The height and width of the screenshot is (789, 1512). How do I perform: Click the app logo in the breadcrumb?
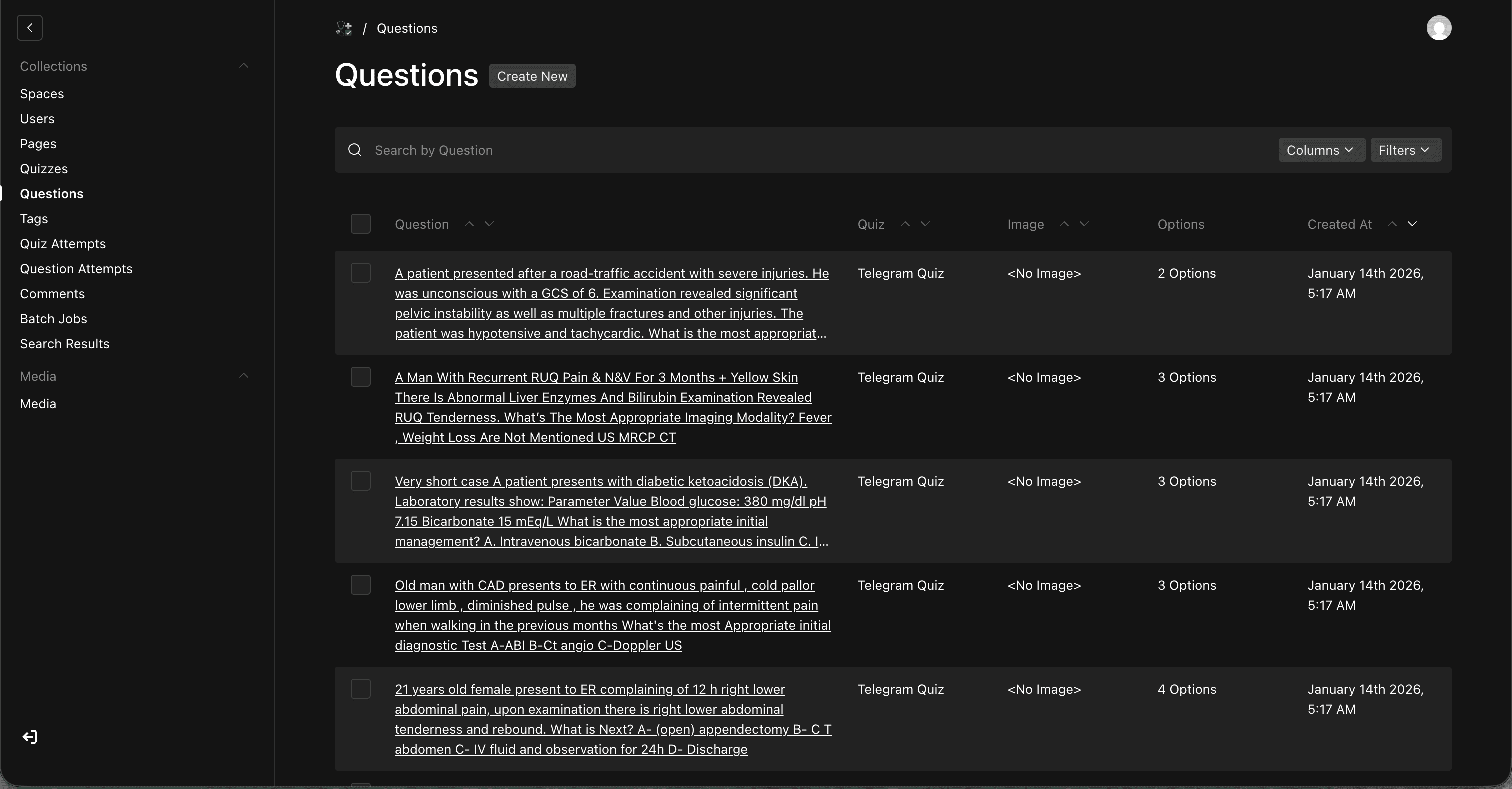[345, 27]
